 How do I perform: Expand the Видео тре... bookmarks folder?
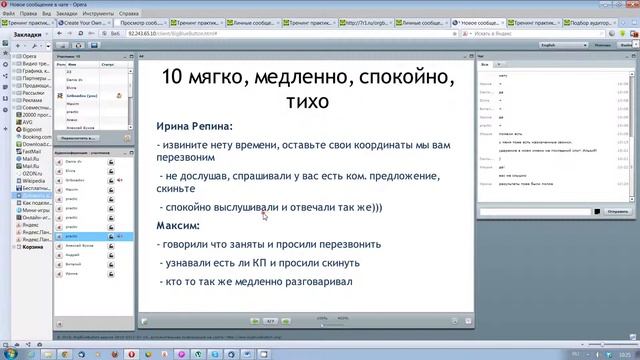pyautogui.click(x=14, y=64)
